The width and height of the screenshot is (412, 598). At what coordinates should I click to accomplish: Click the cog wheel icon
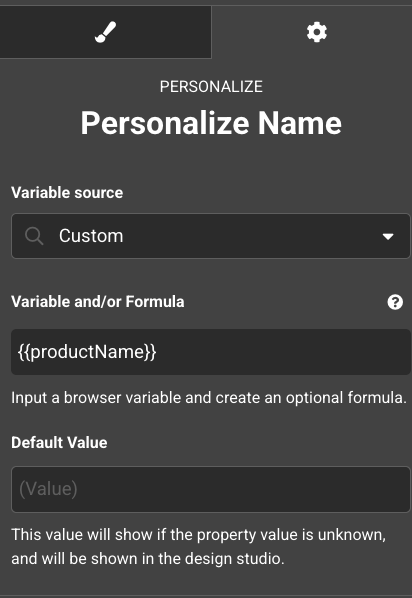point(317,32)
